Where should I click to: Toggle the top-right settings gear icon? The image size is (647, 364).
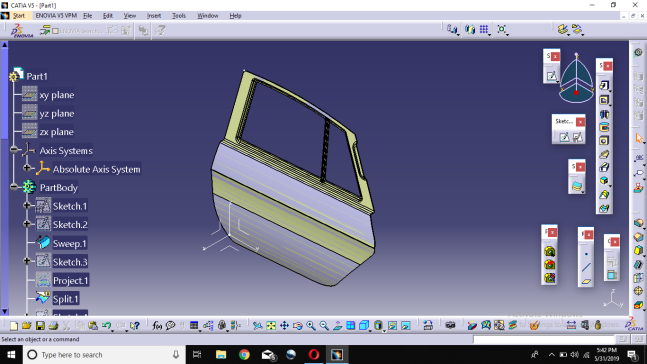[638, 52]
